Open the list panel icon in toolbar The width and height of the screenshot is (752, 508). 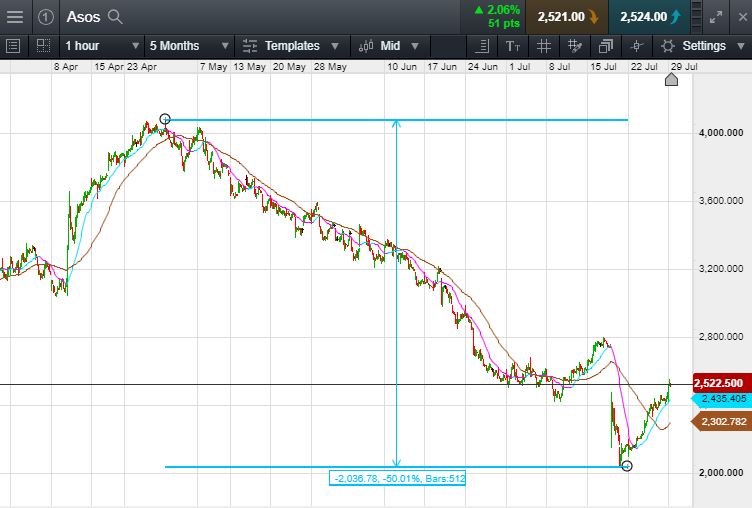click(13, 46)
